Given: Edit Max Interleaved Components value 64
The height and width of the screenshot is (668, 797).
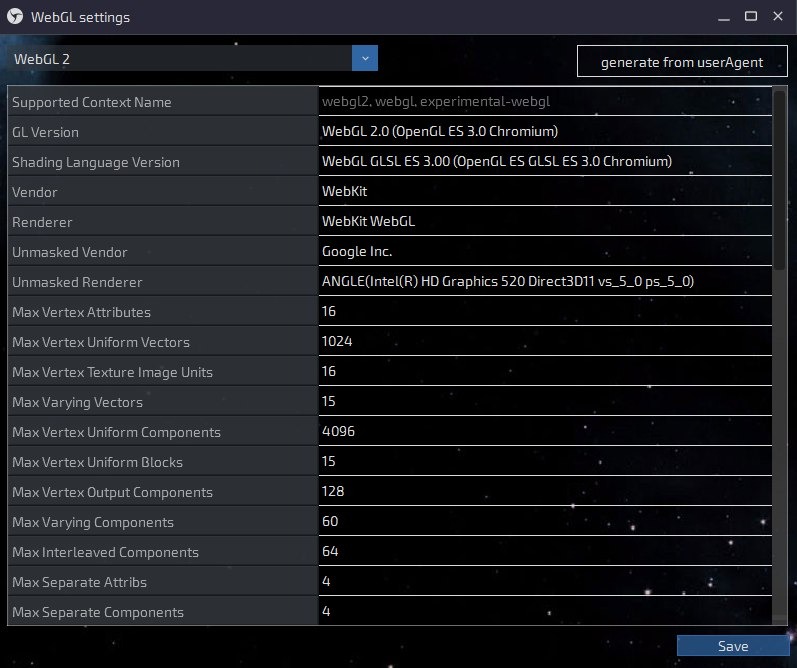Looking at the screenshot, I should click(545, 551).
